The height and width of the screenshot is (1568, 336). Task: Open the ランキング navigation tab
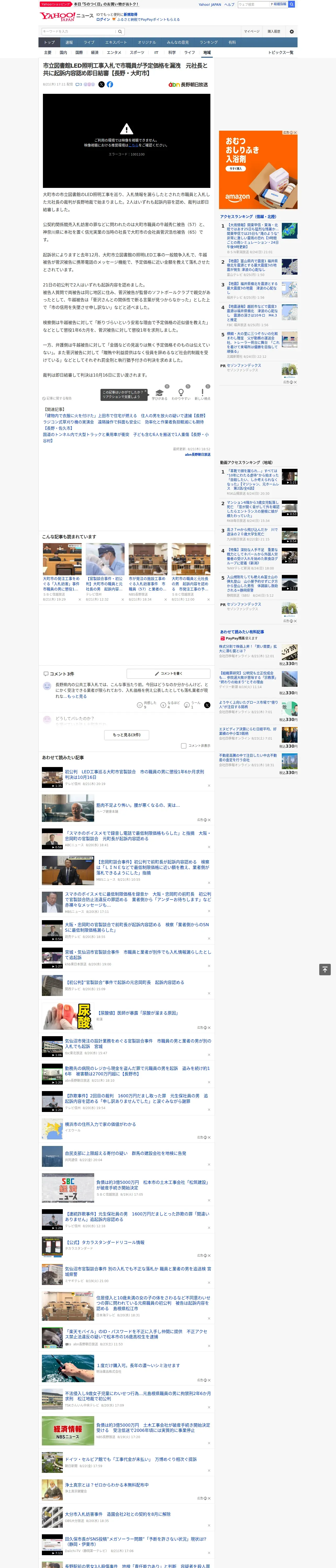tap(209, 43)
